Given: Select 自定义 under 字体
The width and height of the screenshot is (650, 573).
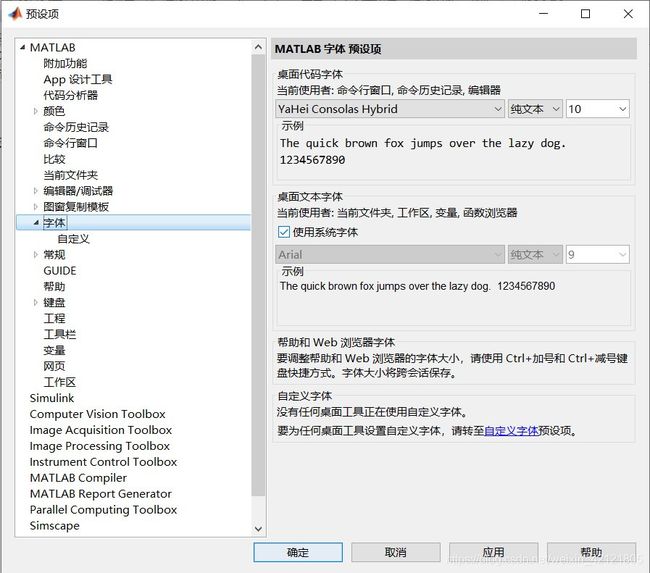Looking at the screenshot, I should 74,239.
